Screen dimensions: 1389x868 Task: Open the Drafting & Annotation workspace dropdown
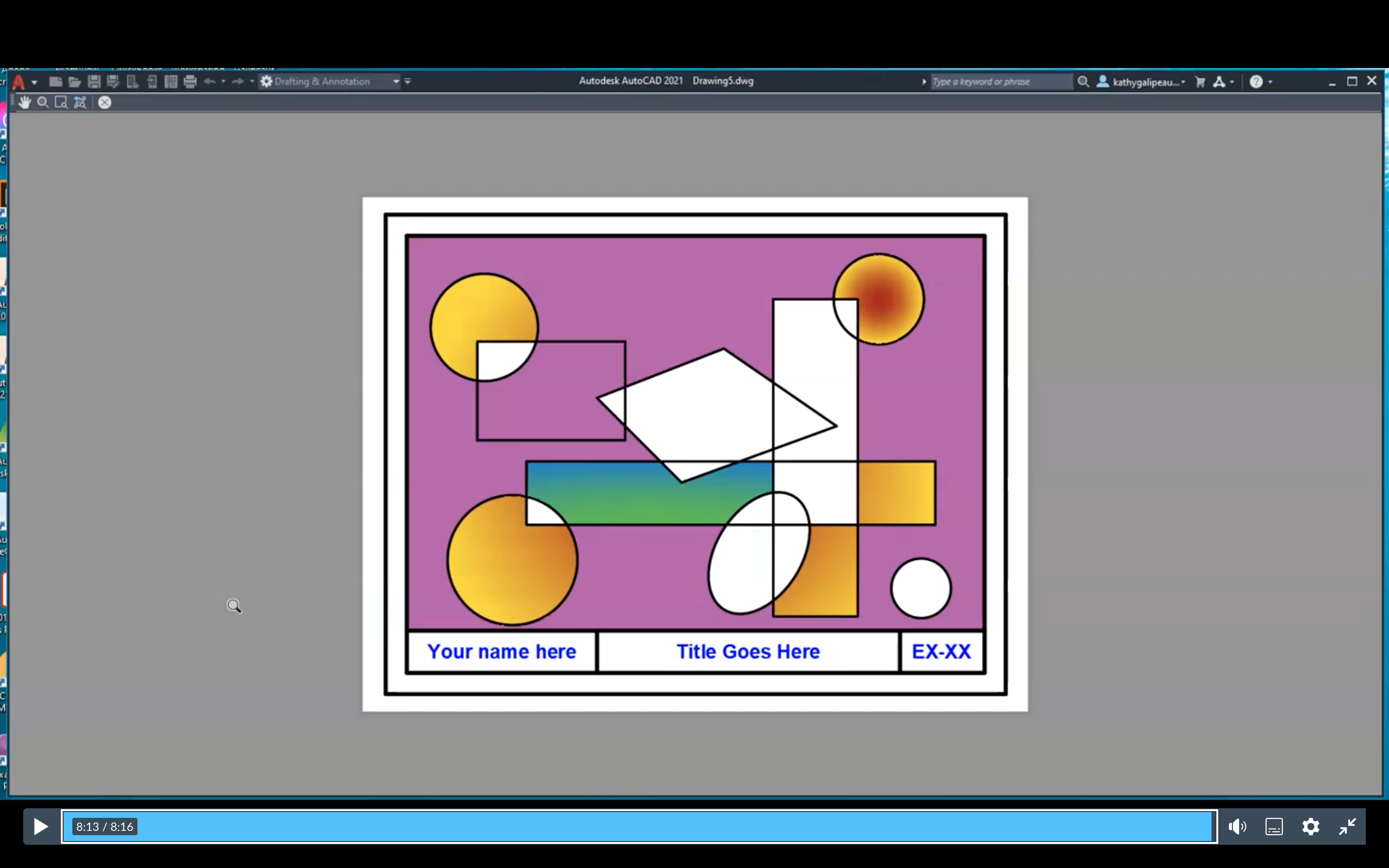click(x=395, y=81)
